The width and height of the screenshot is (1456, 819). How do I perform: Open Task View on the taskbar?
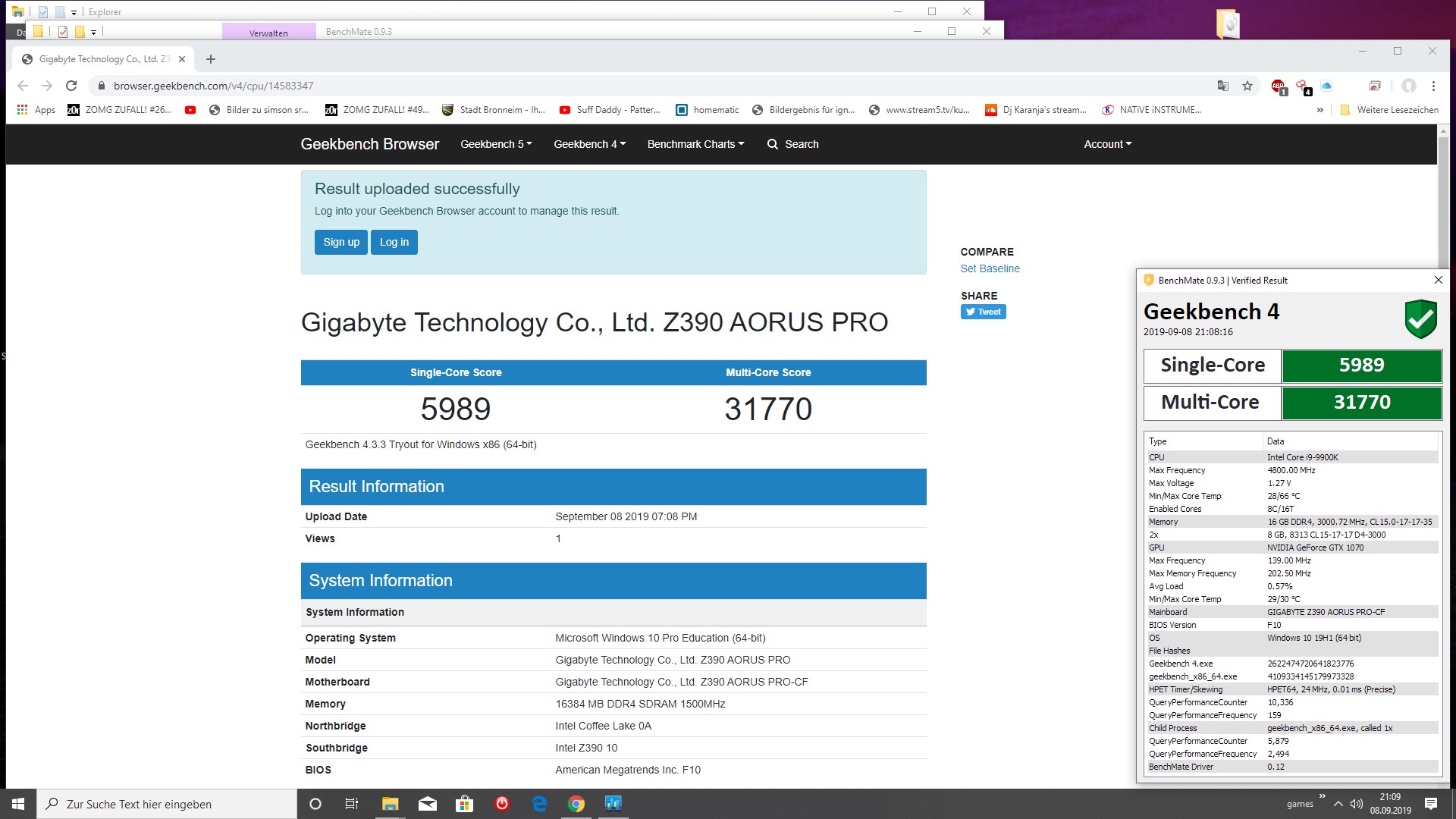coord(352,804)
